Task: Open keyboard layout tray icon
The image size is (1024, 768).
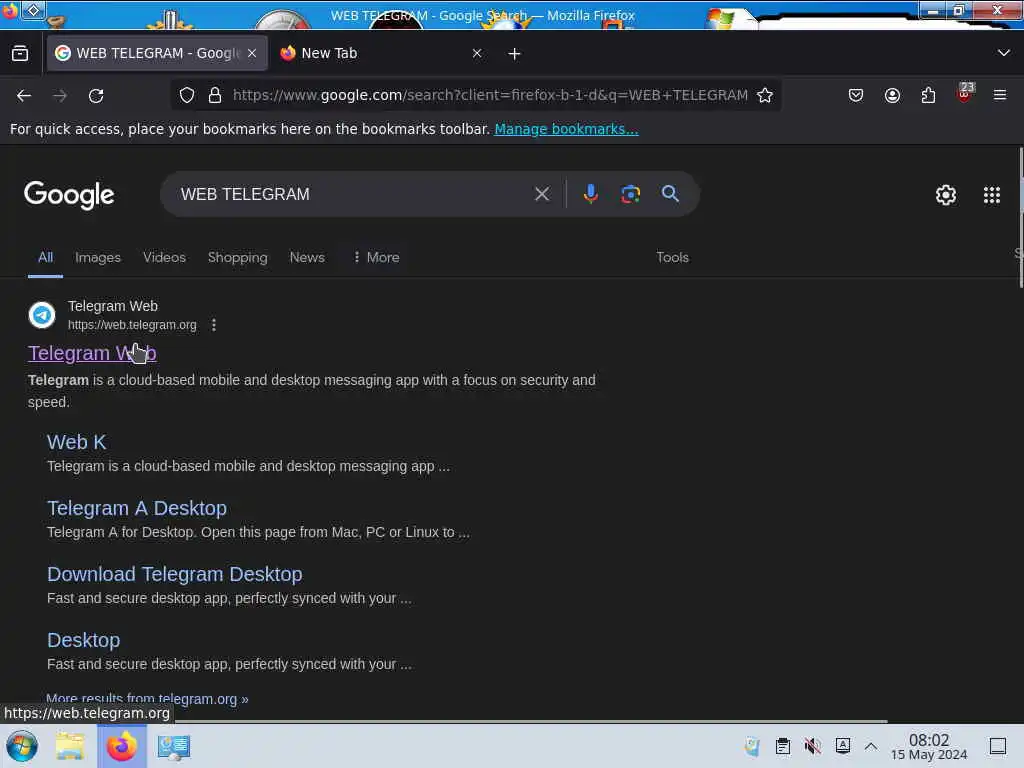Action: point(842,746)
